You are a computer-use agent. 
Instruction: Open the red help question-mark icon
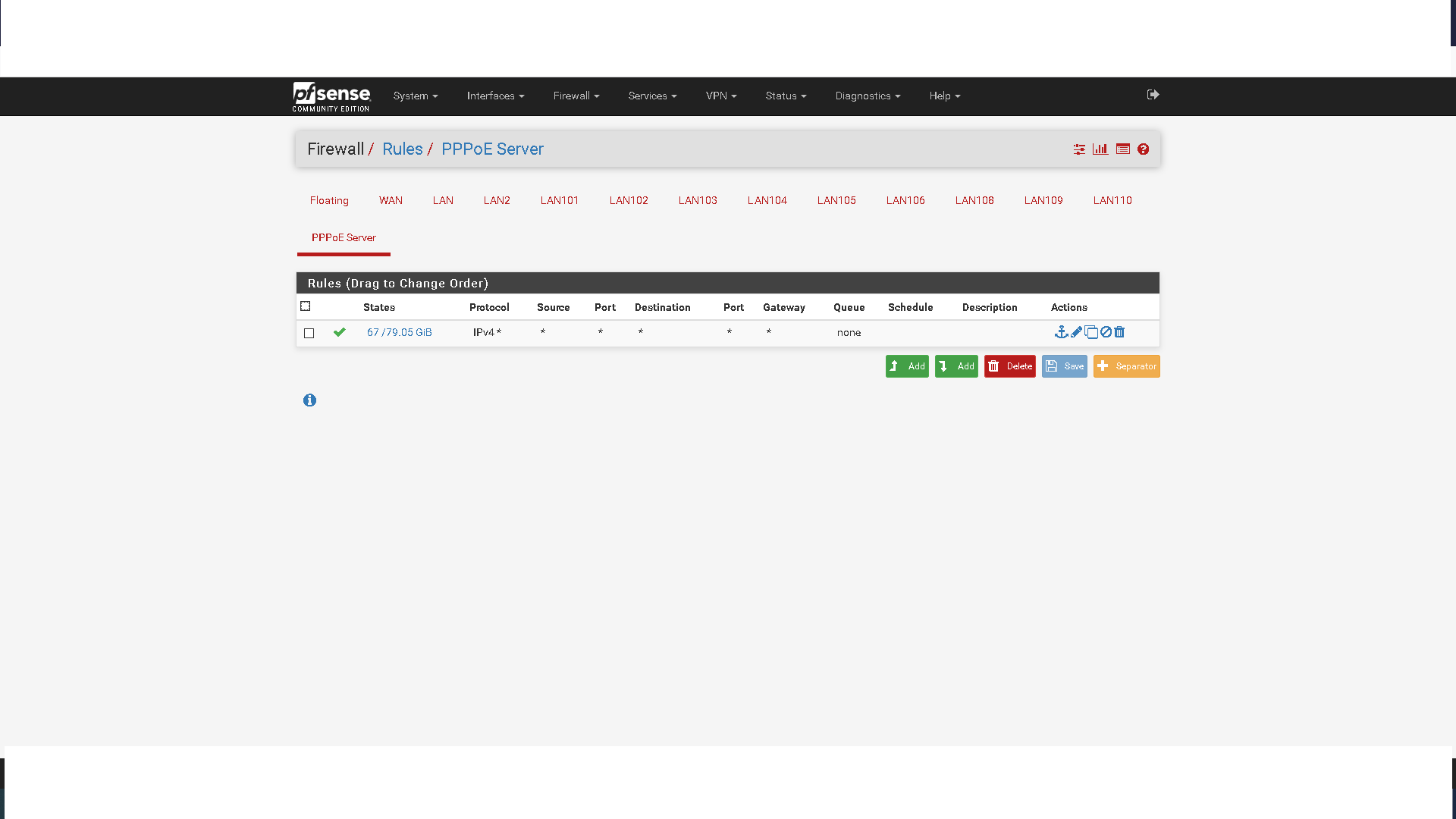click(x=1144, y=149)
